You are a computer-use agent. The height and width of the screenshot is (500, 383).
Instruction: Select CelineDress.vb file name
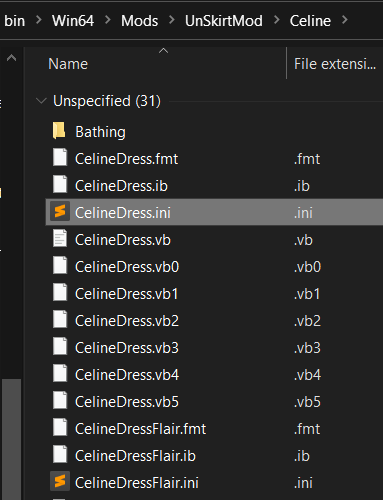[123, 240]
